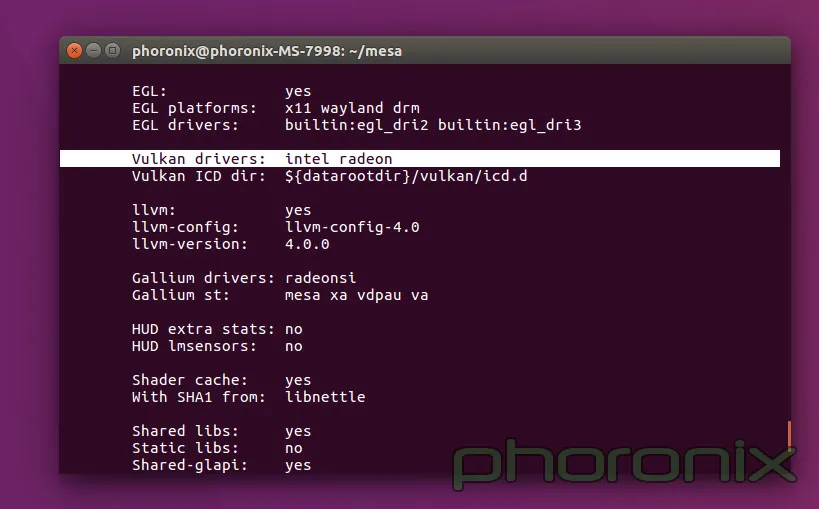Select the 'libnettle' value
Image resolution: width=819 pixels, height=509 pixels.
coord(325,397)
